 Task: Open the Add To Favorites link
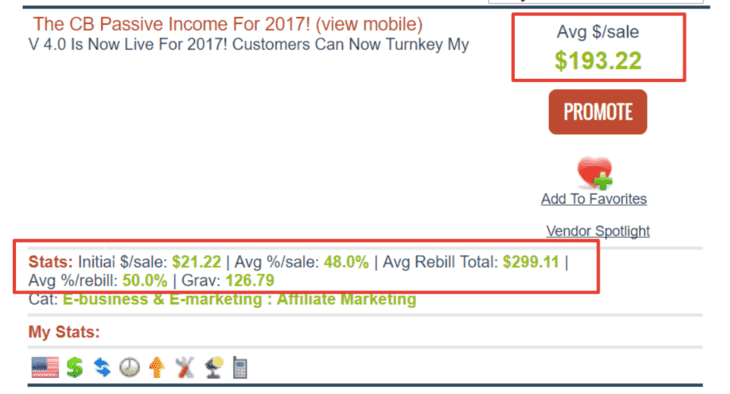pyautogui.click(x=594, y=199)
